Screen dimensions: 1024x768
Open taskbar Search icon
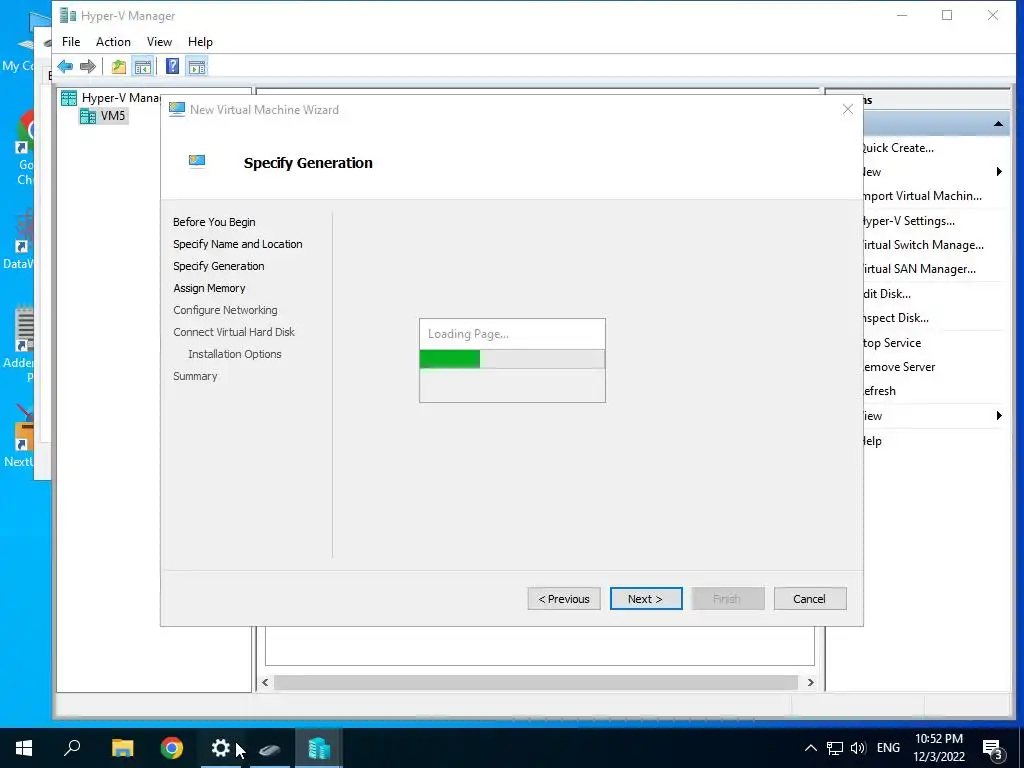click(x=72, y=748)
